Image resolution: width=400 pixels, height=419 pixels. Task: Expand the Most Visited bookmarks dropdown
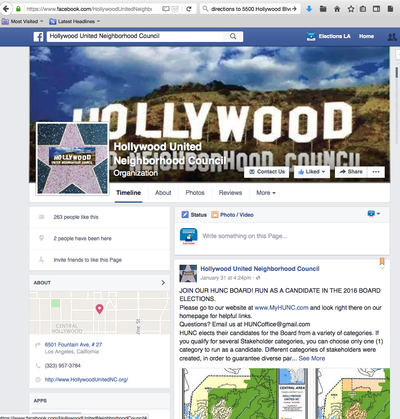click(23, 21)
